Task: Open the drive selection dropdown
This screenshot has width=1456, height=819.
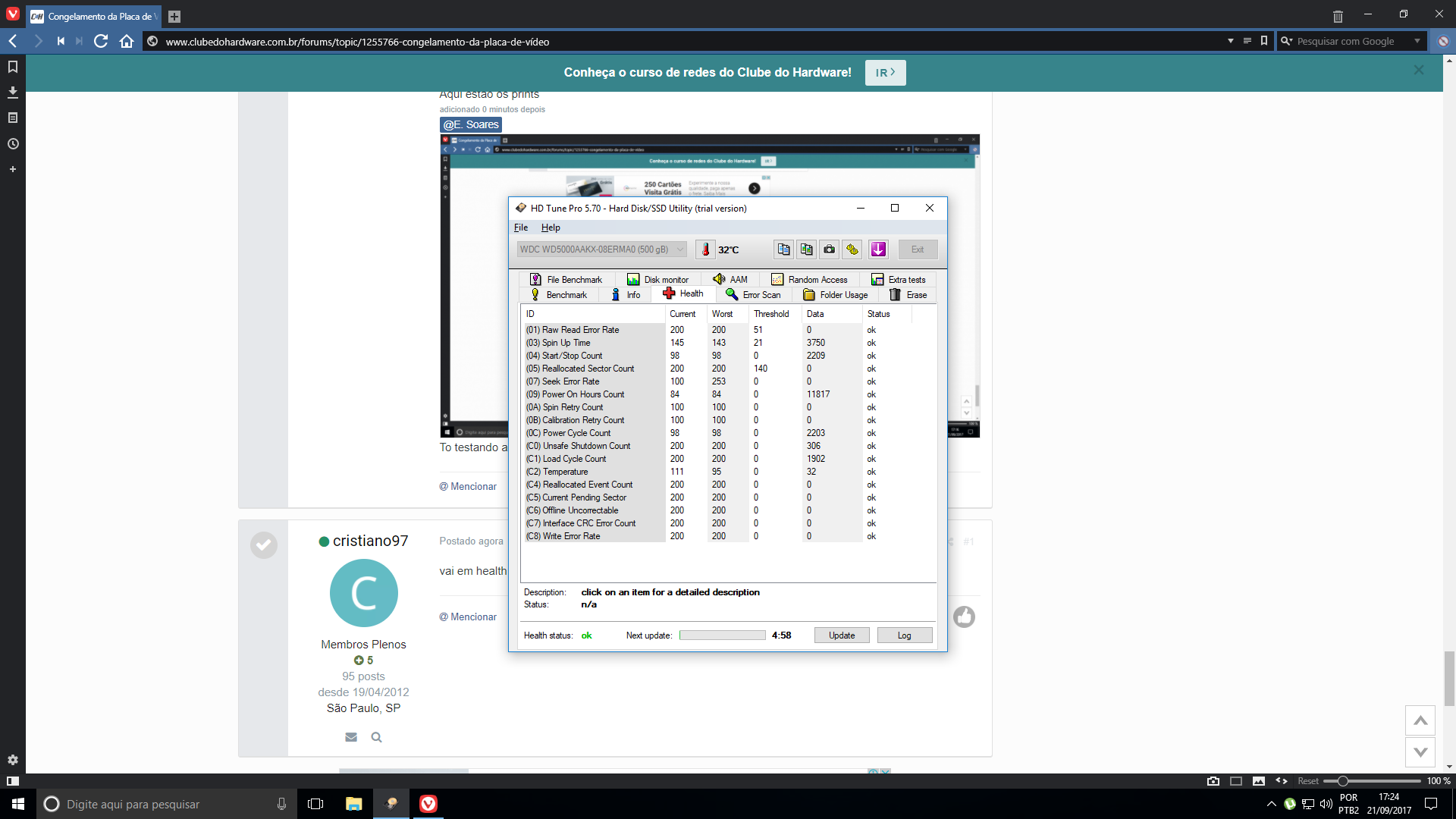Action: [602, 249]
